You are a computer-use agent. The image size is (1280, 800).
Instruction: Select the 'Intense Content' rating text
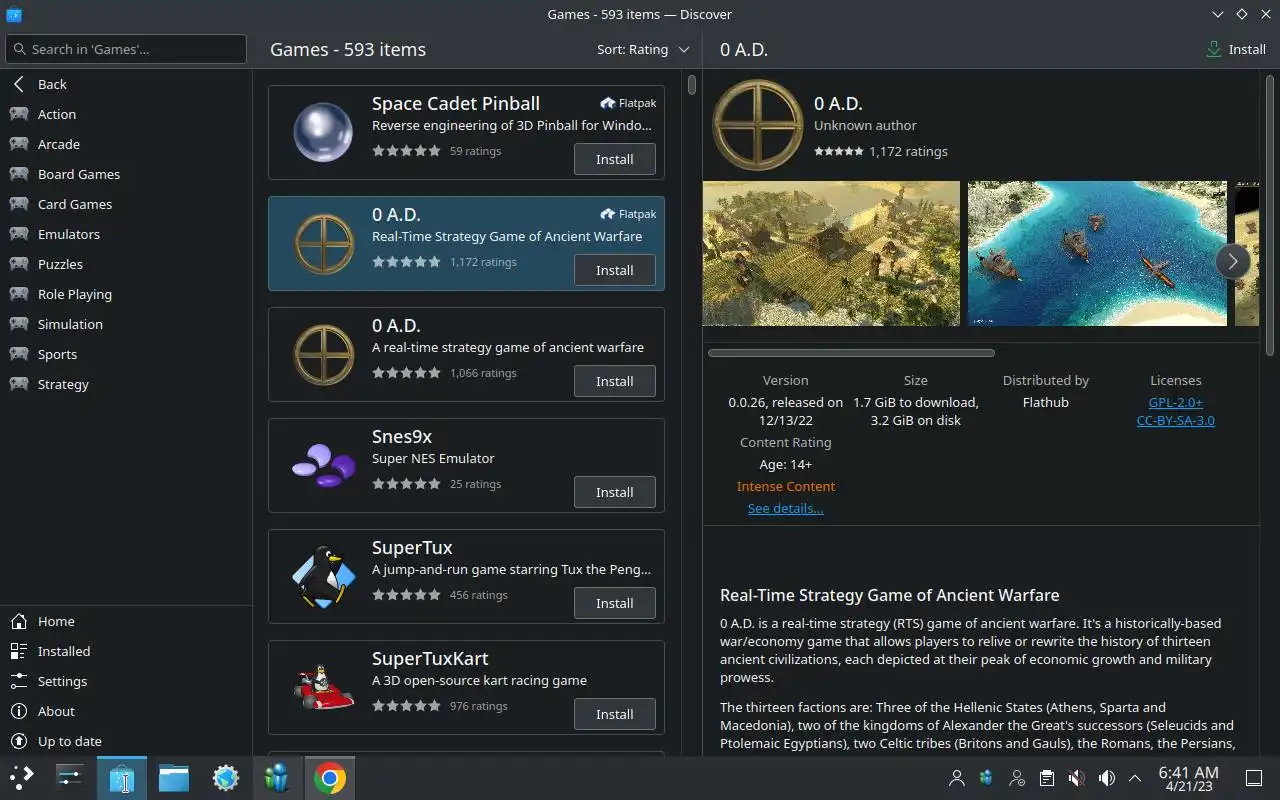(785, 486)
